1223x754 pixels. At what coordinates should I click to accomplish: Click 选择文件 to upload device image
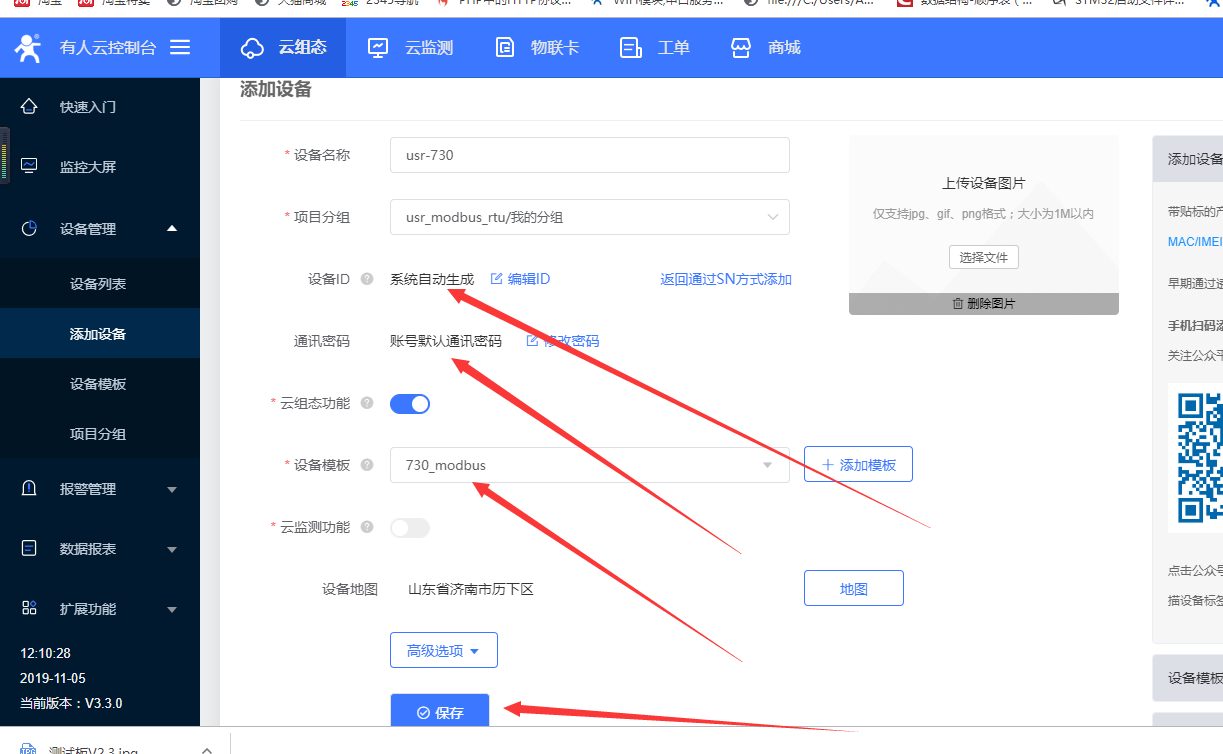click(983, 257)
